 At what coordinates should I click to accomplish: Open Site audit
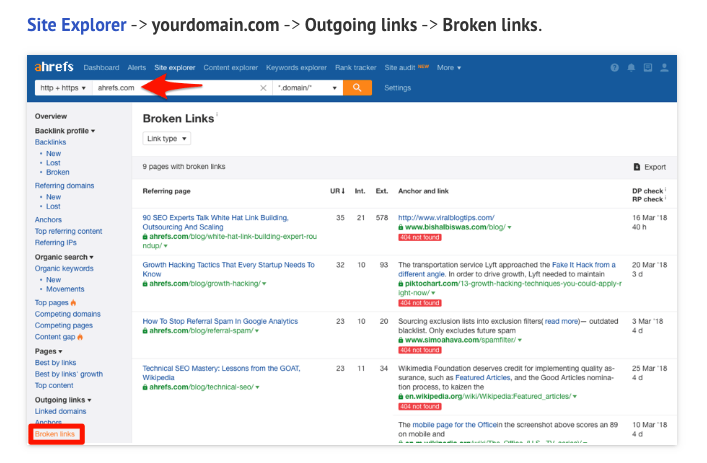coord(400,68)
